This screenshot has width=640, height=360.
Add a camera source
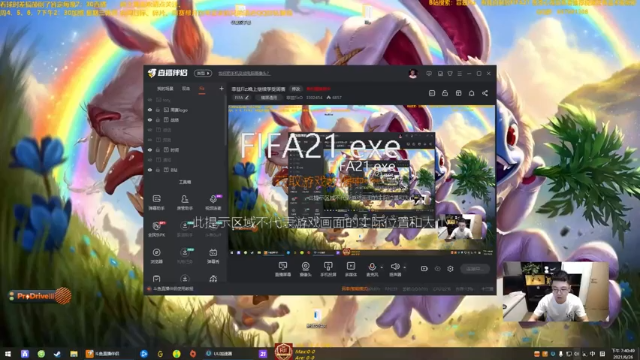[305, 269]
